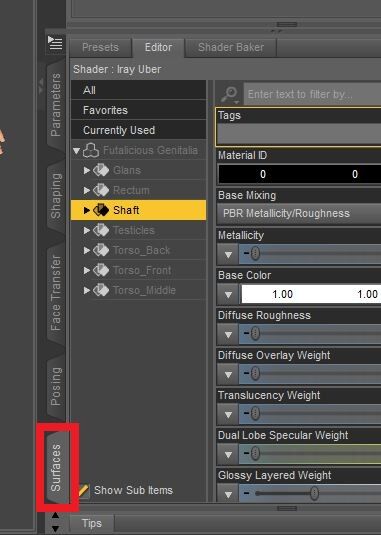Click the Rectum surface material icon
Viewport: 381px width, 535px height.
click(101, 190)
